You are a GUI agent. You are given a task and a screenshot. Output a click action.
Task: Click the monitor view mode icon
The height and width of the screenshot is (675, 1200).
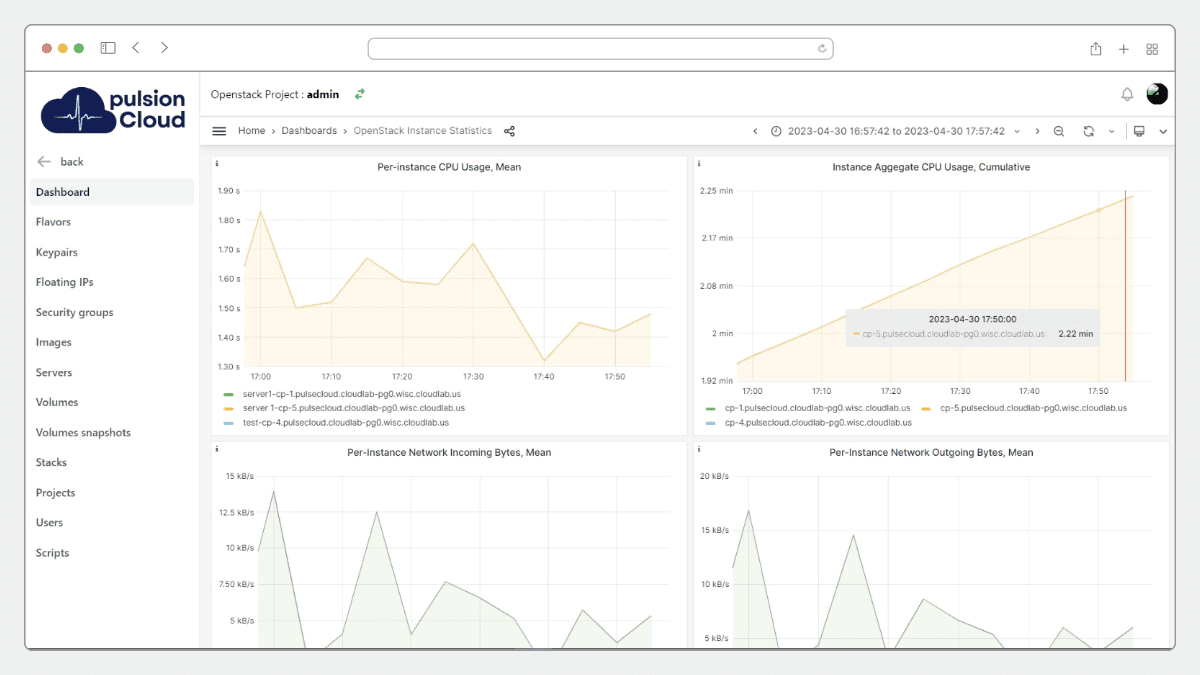tap(1139, 131)
